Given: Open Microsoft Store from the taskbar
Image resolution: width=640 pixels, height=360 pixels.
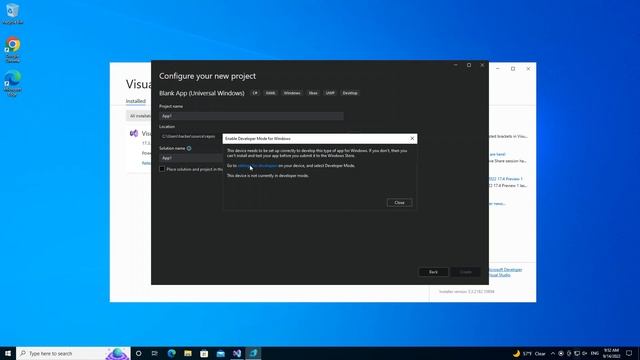Looking at the screenshot, I should [x=204, y=353].
